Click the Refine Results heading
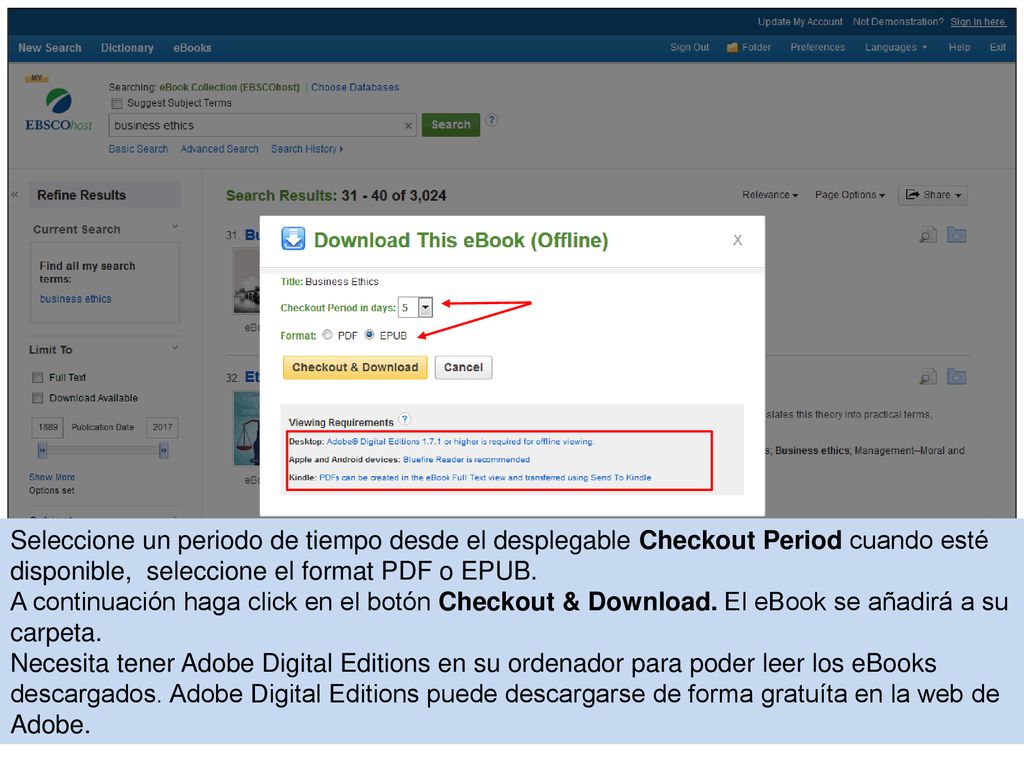 click(x=81, y=195)
